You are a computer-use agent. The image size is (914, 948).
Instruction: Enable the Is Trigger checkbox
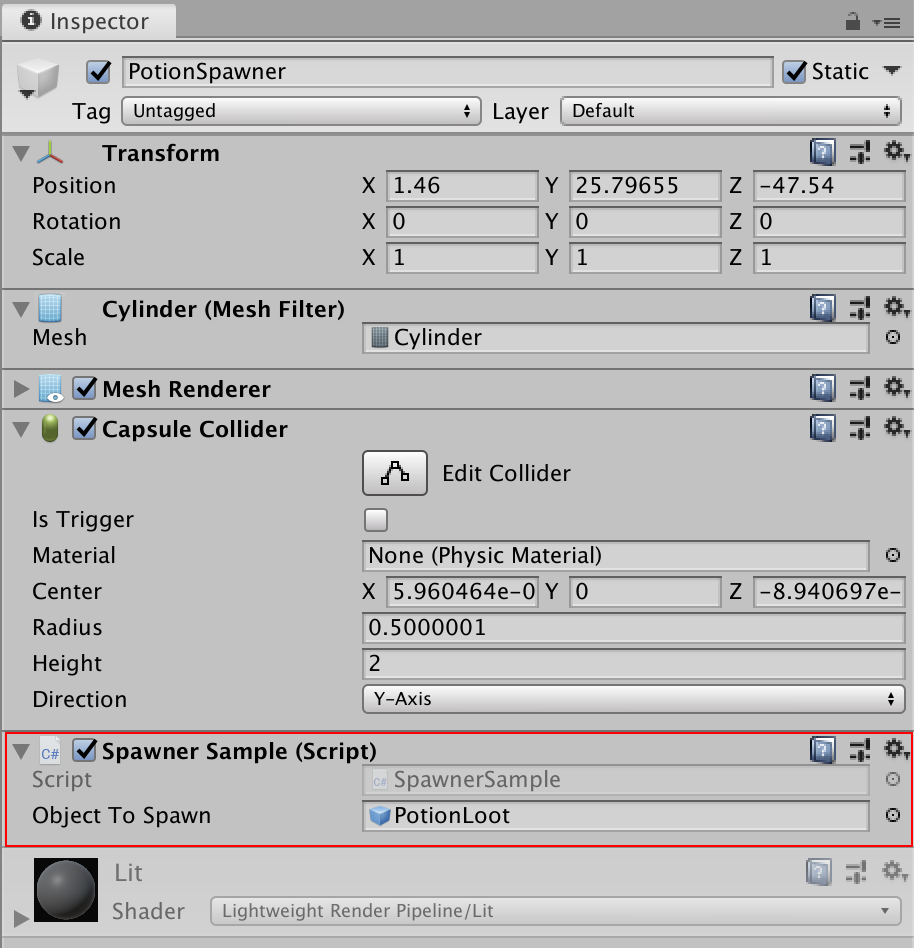tap(376, 520)
